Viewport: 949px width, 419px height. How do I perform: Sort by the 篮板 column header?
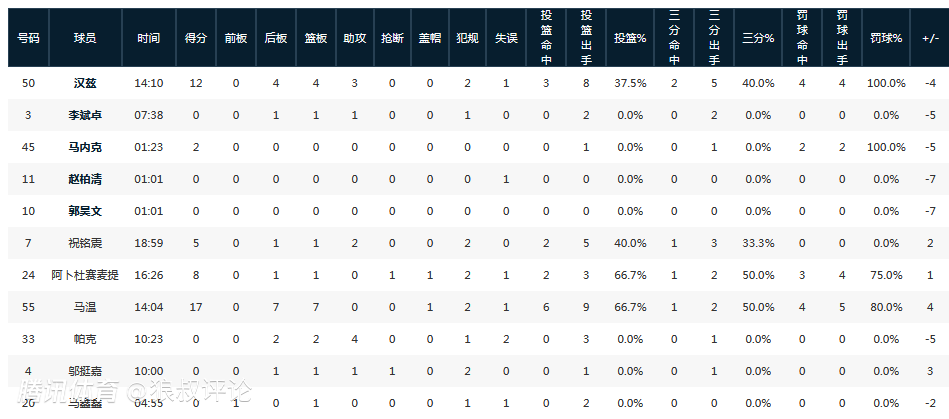click(x=316, y=38)
